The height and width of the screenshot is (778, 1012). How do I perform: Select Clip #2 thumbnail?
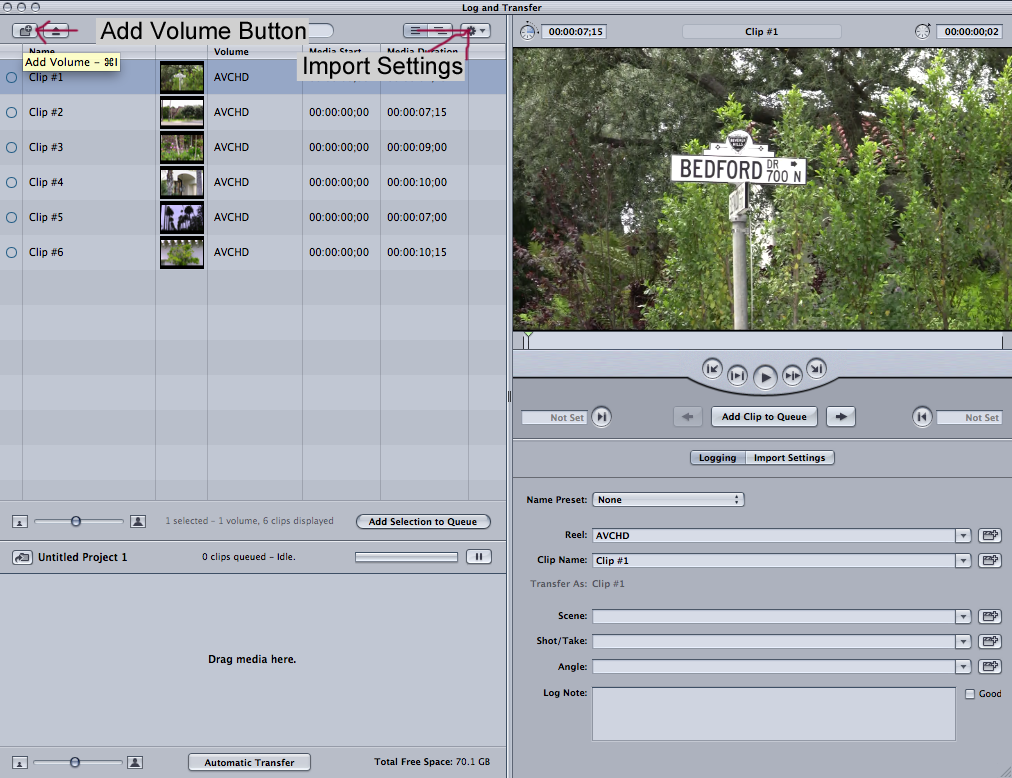(x=182, y=112)
